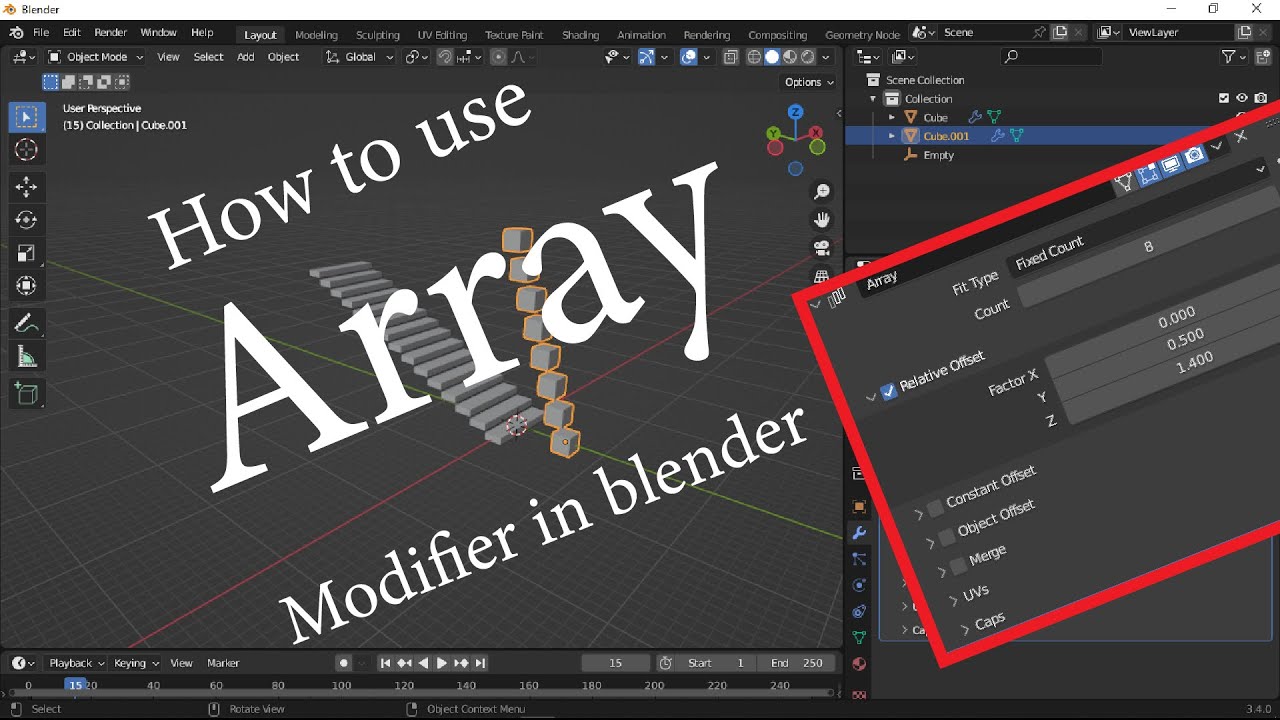Expand Cube.001 in outliner

(892, 136)
